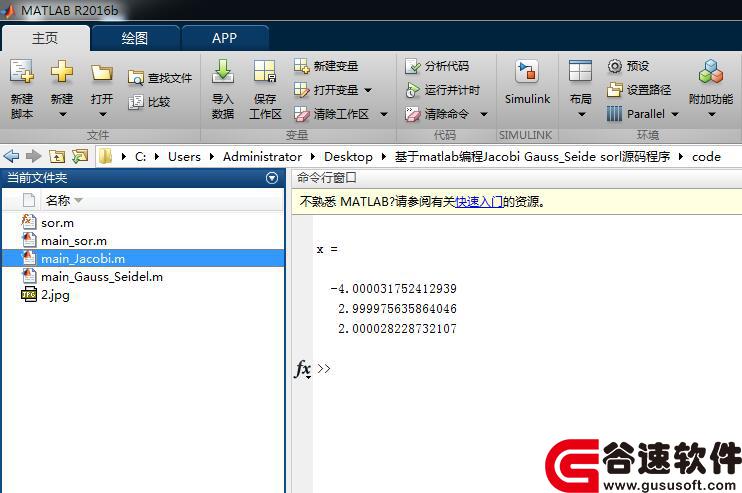
Task: Click Import Data (导入数据) icon
Action: [x=222, y=72]
